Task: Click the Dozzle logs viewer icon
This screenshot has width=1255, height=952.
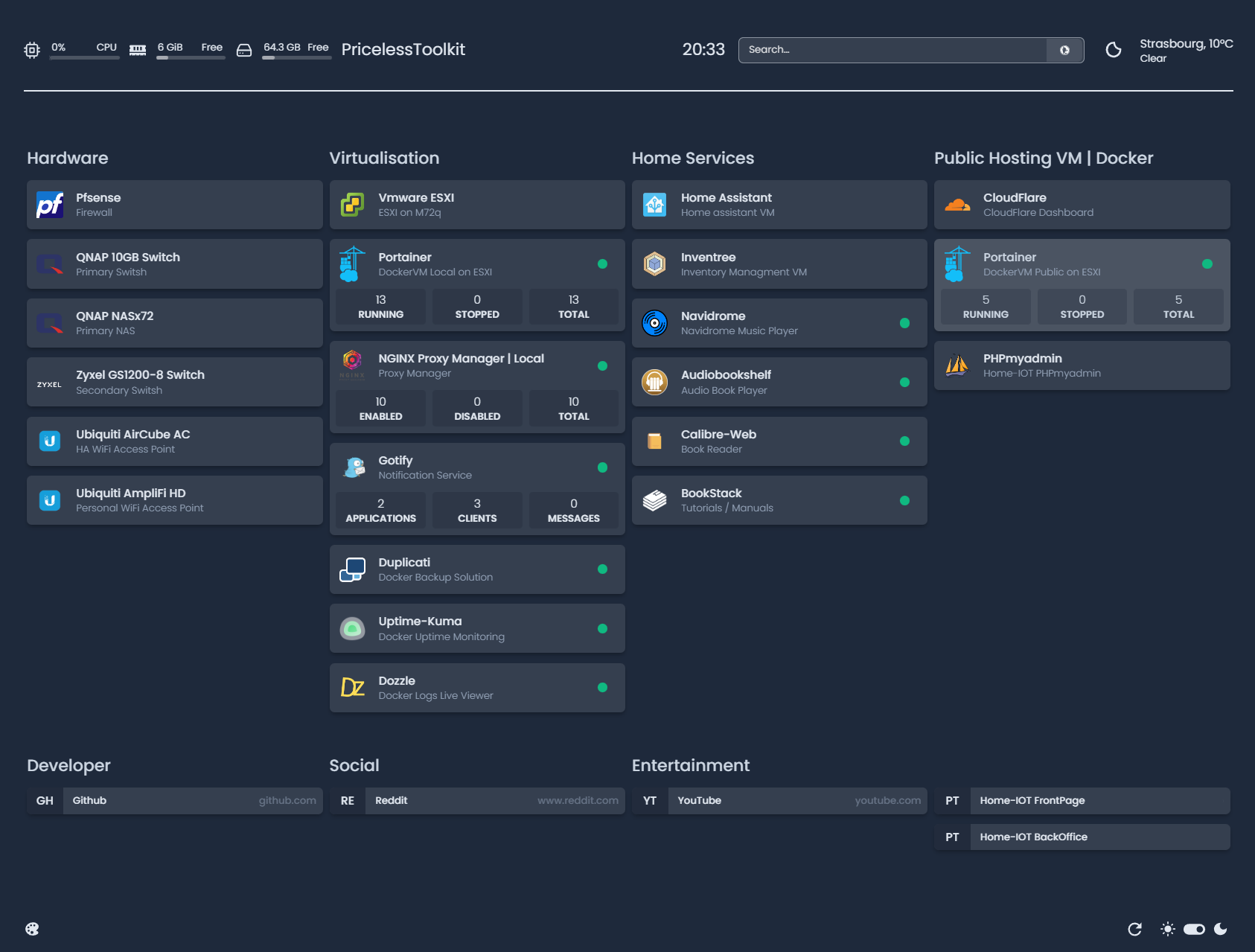Action: click(x=352, y=687)
